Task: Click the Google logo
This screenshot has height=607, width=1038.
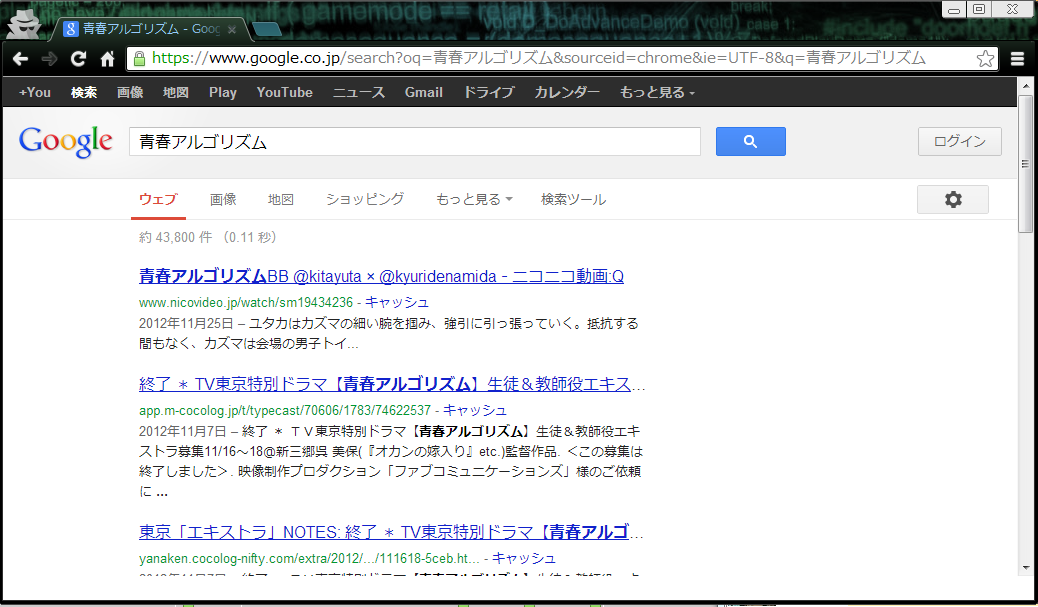Action: click(x=66, y=142)
